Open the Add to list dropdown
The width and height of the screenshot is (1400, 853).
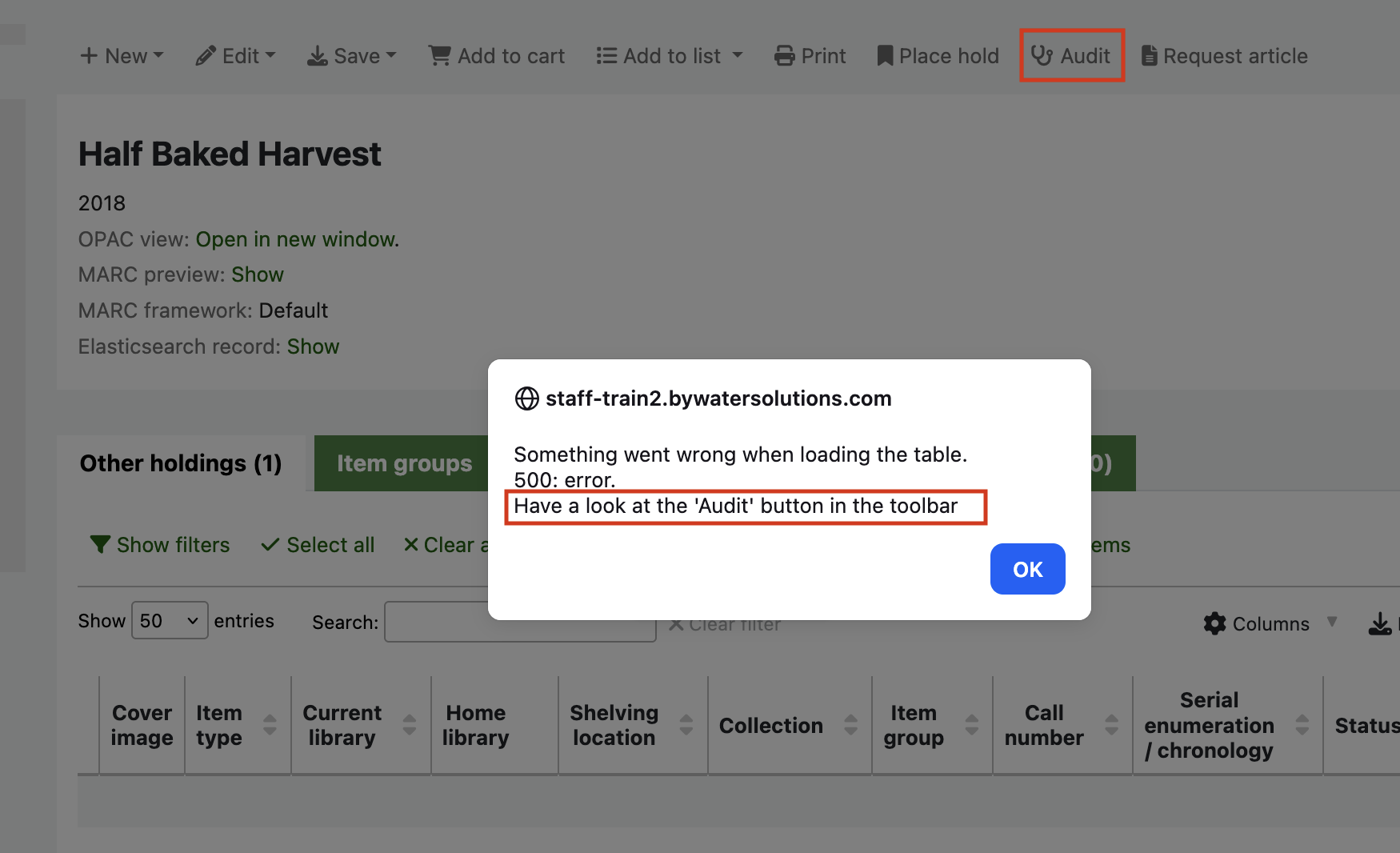[670, 56]
